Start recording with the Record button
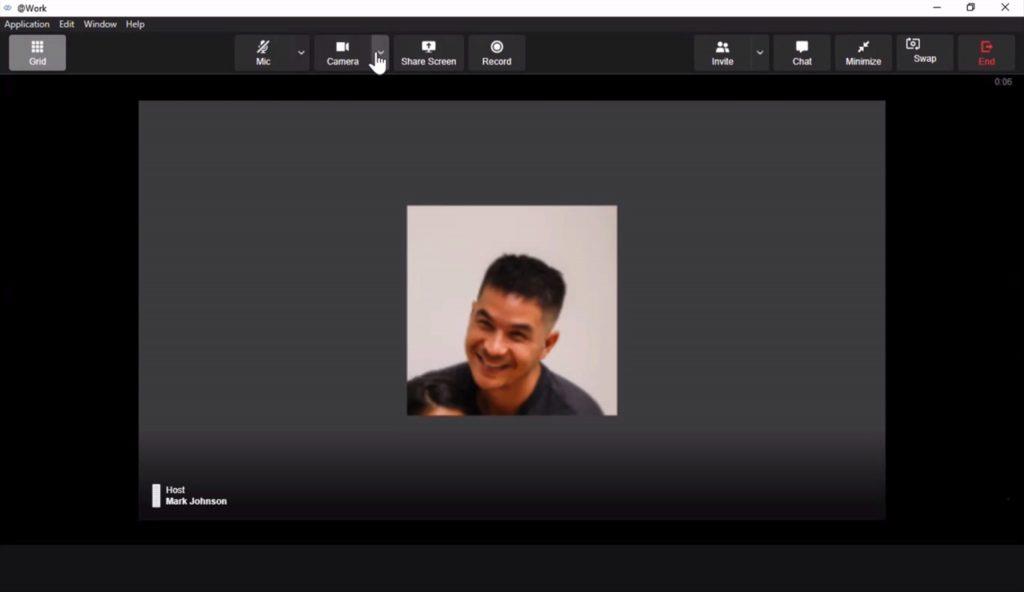 [x=496, y=52]
